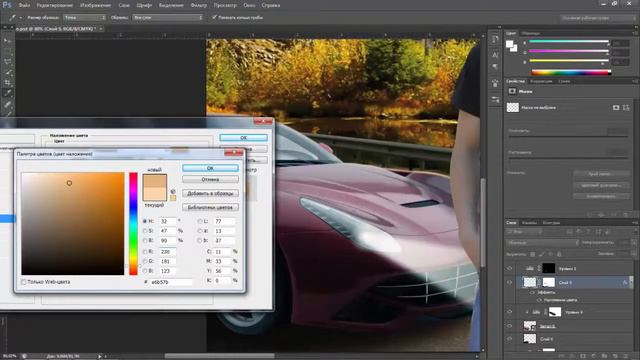Open the Изображение menu
The width and height of the screenshot is (640, 360).
96,5
